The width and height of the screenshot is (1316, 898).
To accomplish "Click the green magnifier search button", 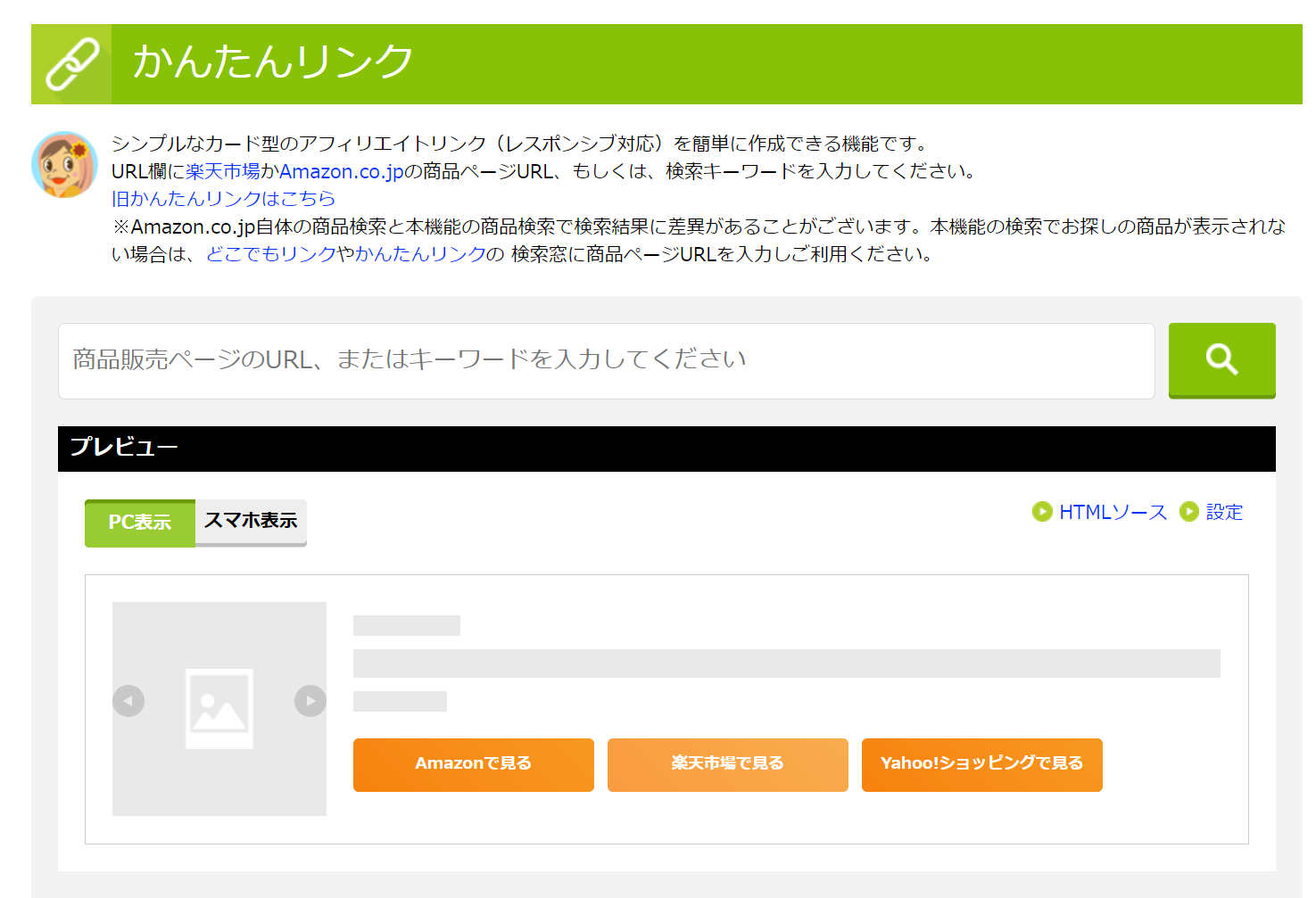I will (x=1221, y=360).
